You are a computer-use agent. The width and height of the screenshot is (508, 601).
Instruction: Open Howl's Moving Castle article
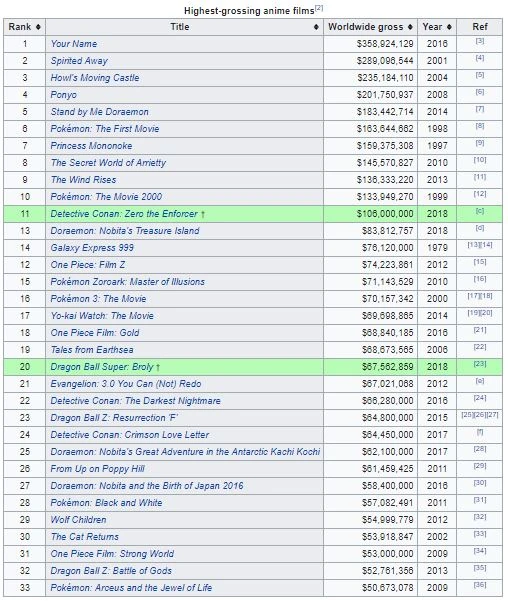tap(95, 78)
